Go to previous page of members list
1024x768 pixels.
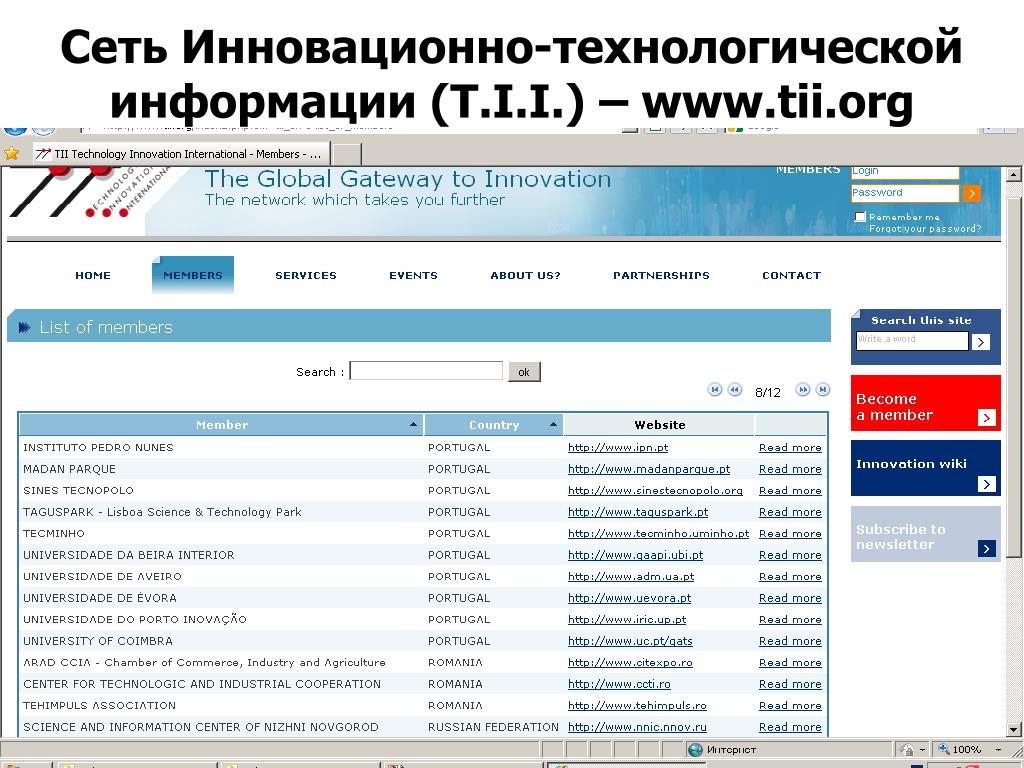click(735, 390)
